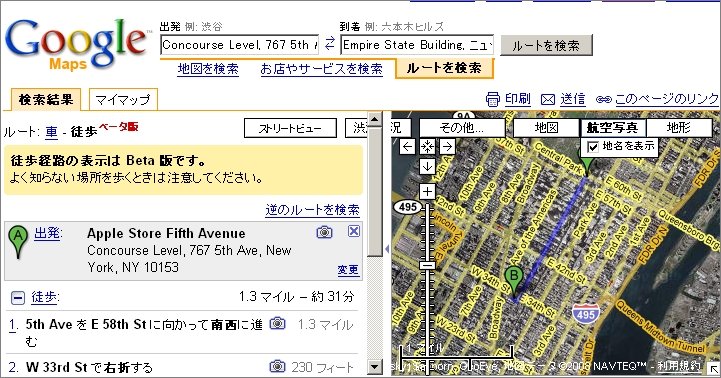Pan the map down with arrow button
Screen dimensions: 721x378
(427, 166)
